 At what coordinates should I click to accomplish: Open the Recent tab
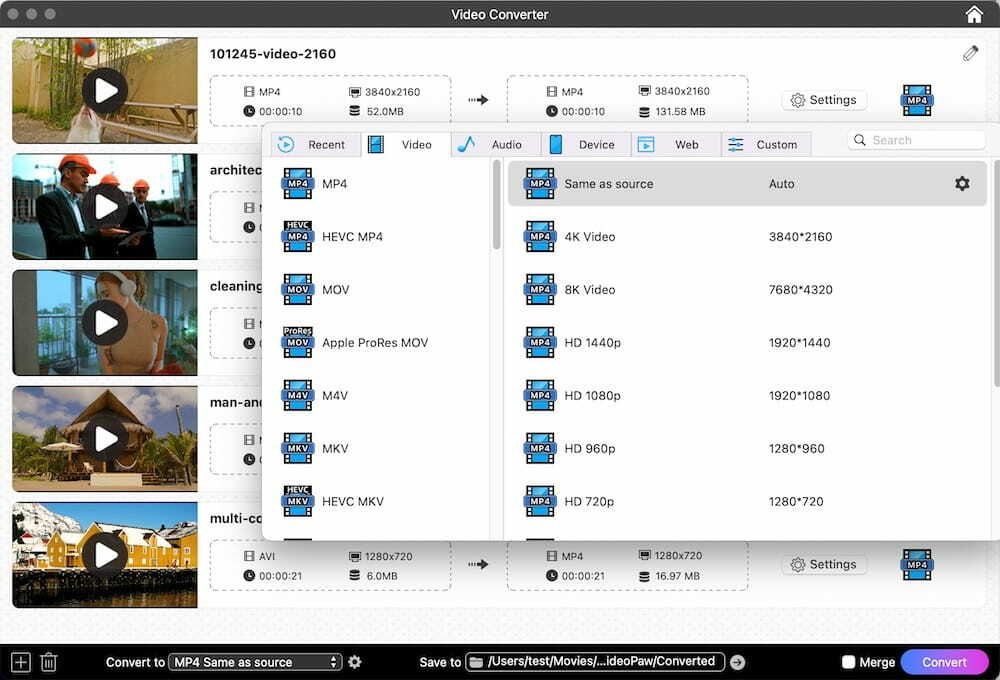(314, 145)
